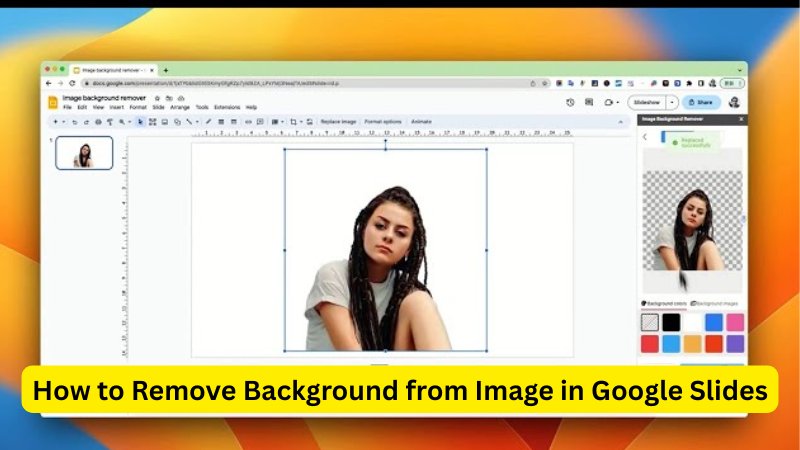
Task: Star the Image background remover document
Action: point(158,98)
